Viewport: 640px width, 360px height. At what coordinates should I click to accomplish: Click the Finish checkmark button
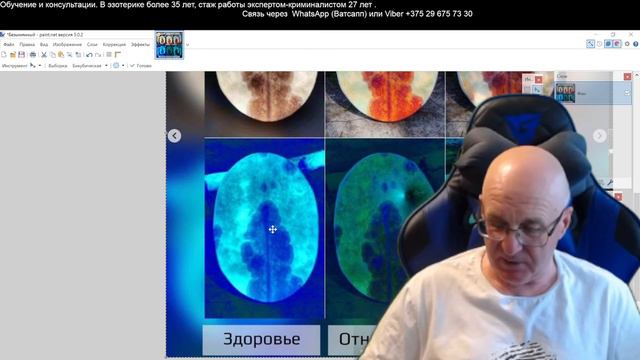[x=141, y=65]
